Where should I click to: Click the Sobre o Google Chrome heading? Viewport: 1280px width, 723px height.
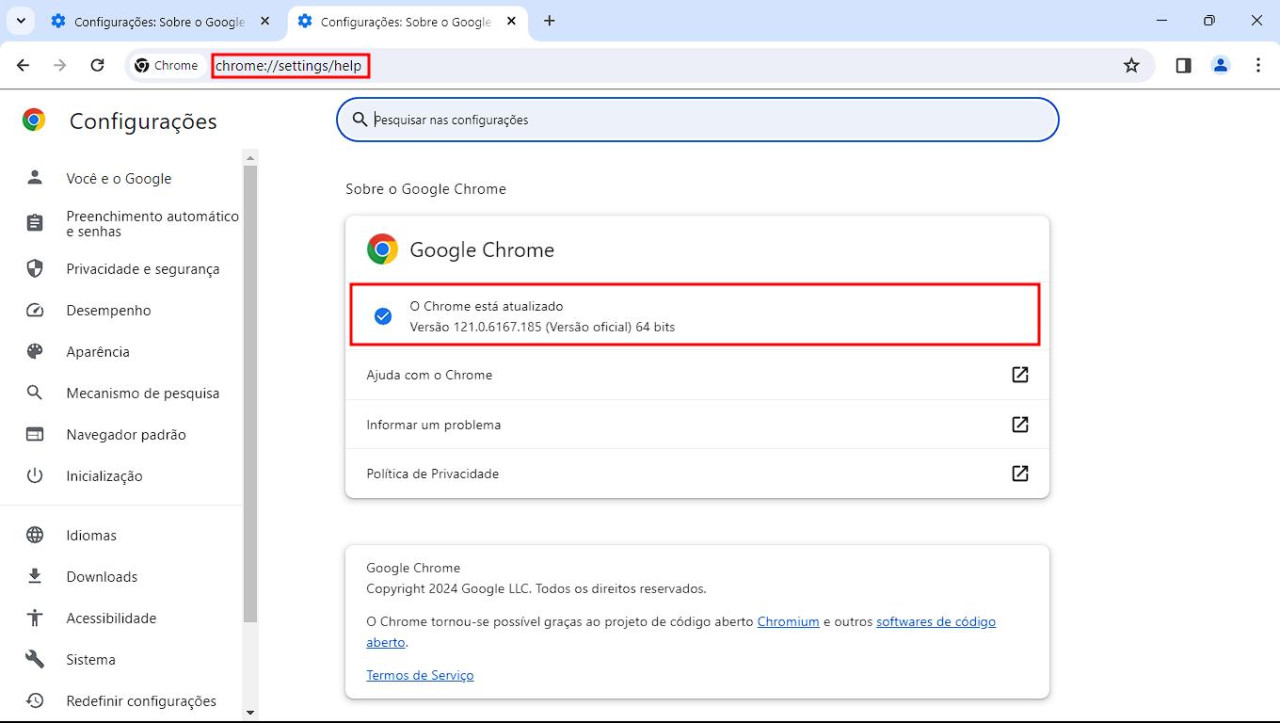point(426,189)
